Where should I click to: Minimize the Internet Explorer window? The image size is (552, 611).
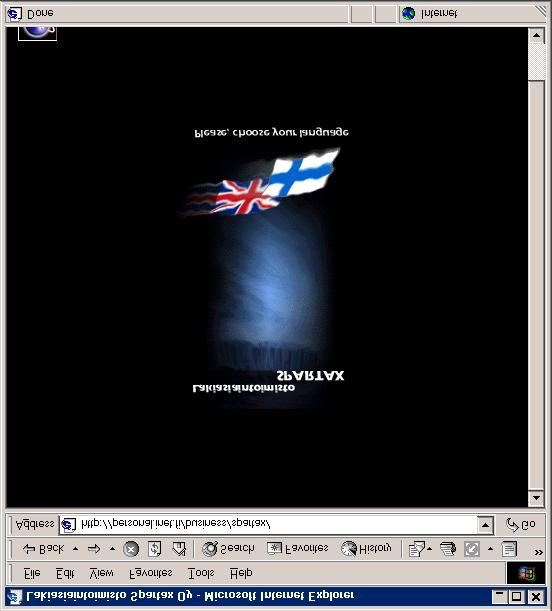[x=499, y=596]
